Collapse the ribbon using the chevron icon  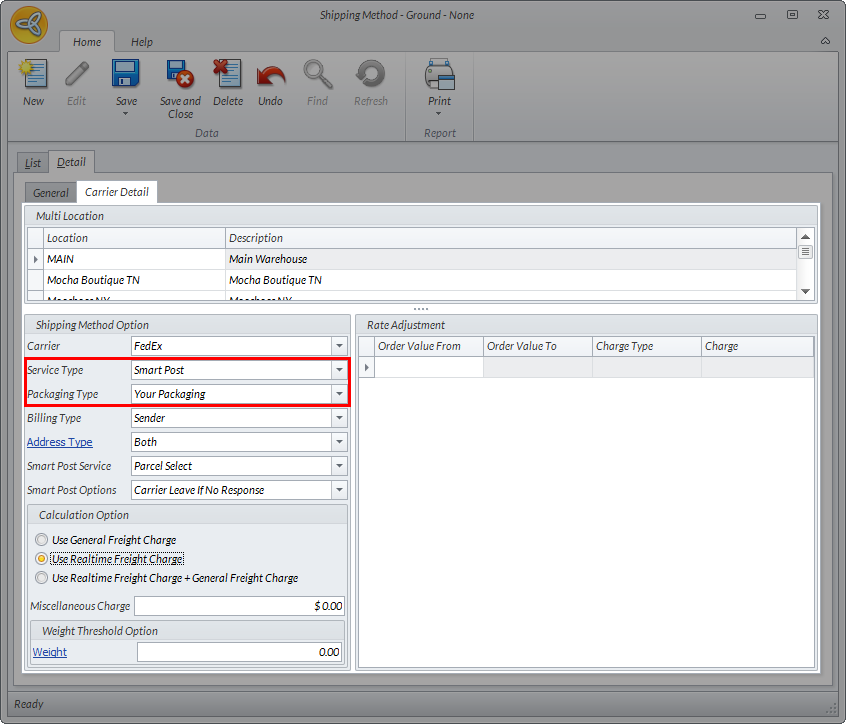825,41
